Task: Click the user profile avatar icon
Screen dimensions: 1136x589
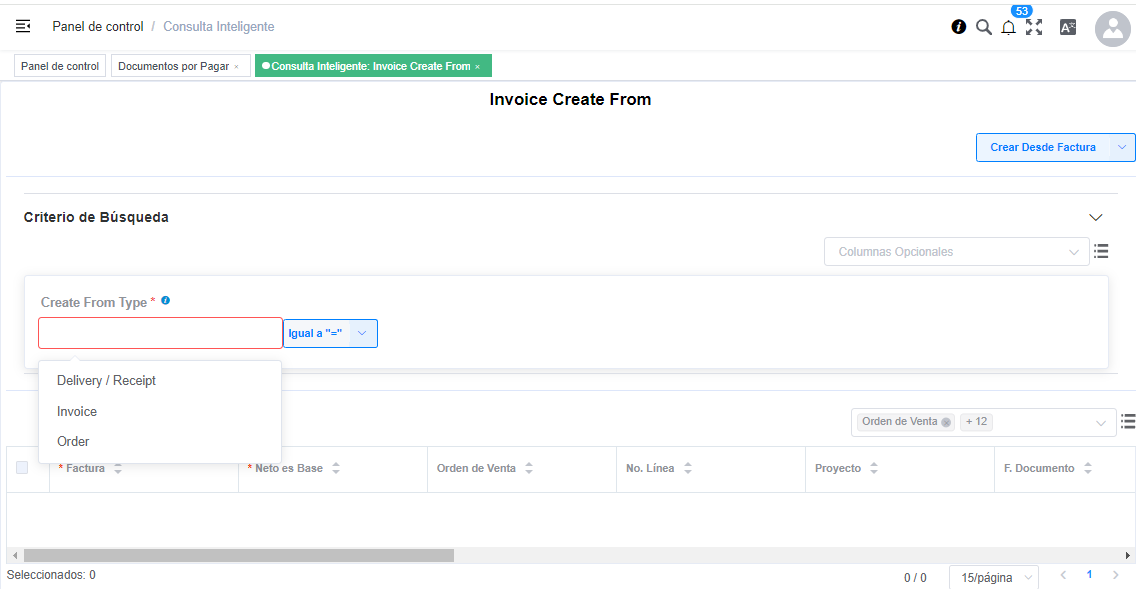Action: (1112, 28)
